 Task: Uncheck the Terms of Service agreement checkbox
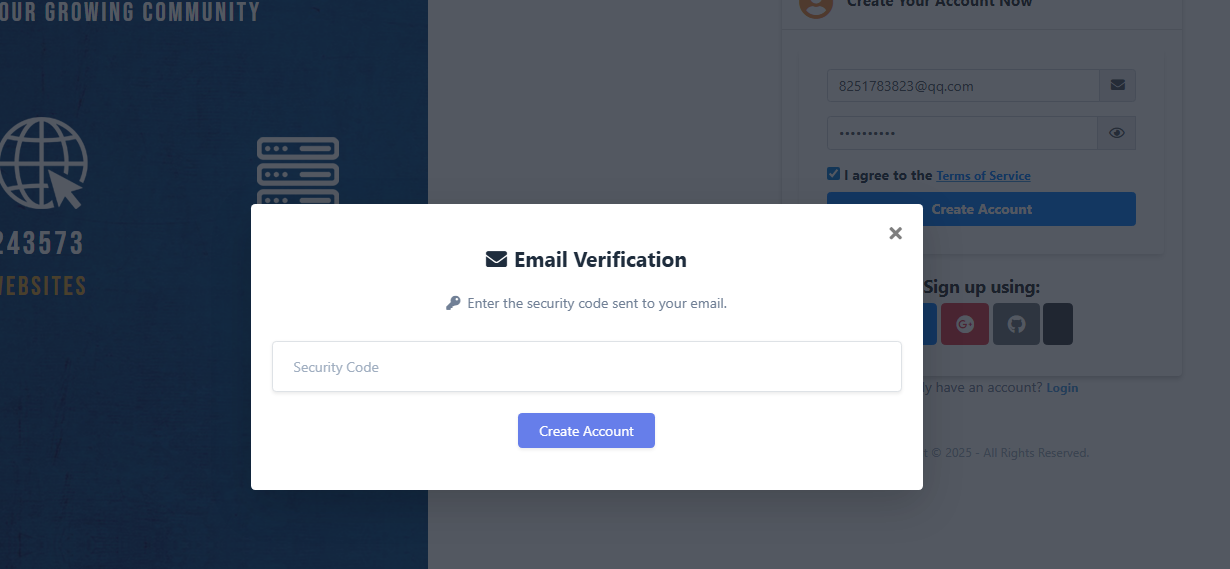coord(834,174)
